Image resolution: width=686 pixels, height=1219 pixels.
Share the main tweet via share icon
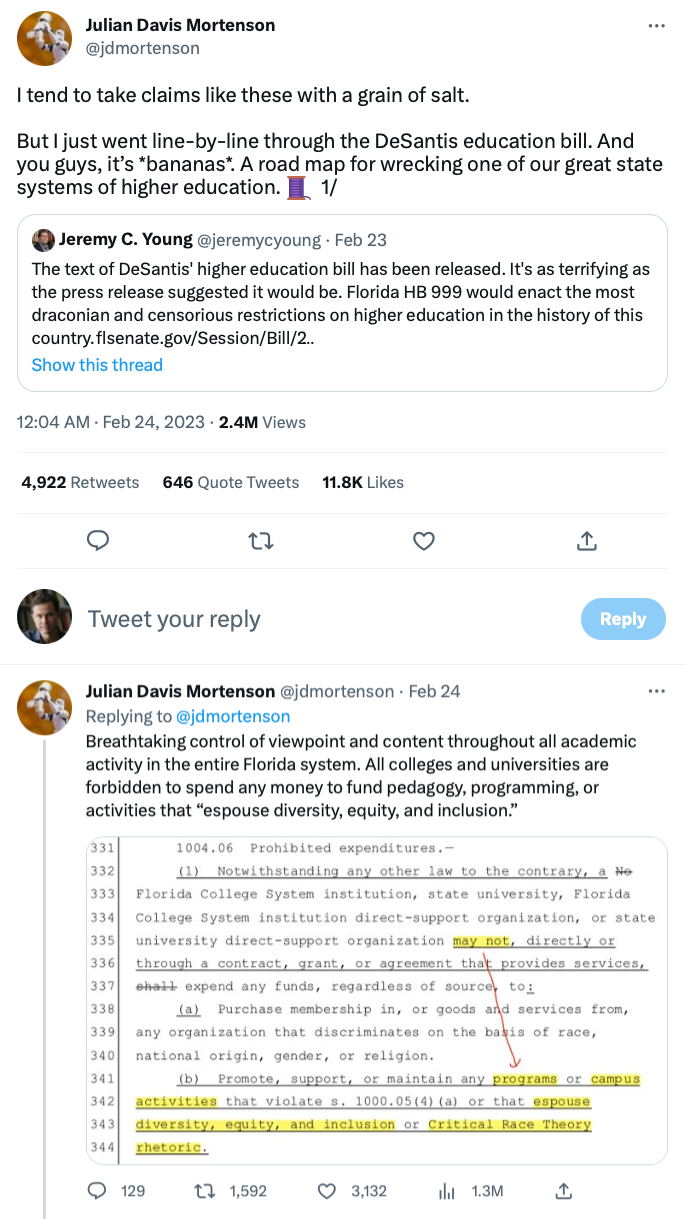tap(588, 541)
